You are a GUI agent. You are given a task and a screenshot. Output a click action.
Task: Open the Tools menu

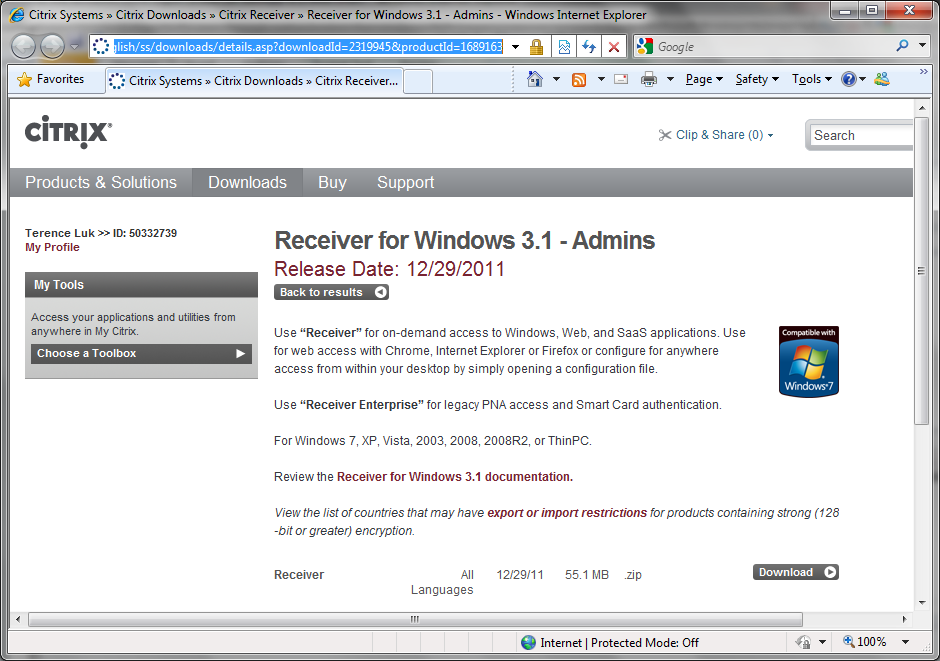click(x=812, y=79)
